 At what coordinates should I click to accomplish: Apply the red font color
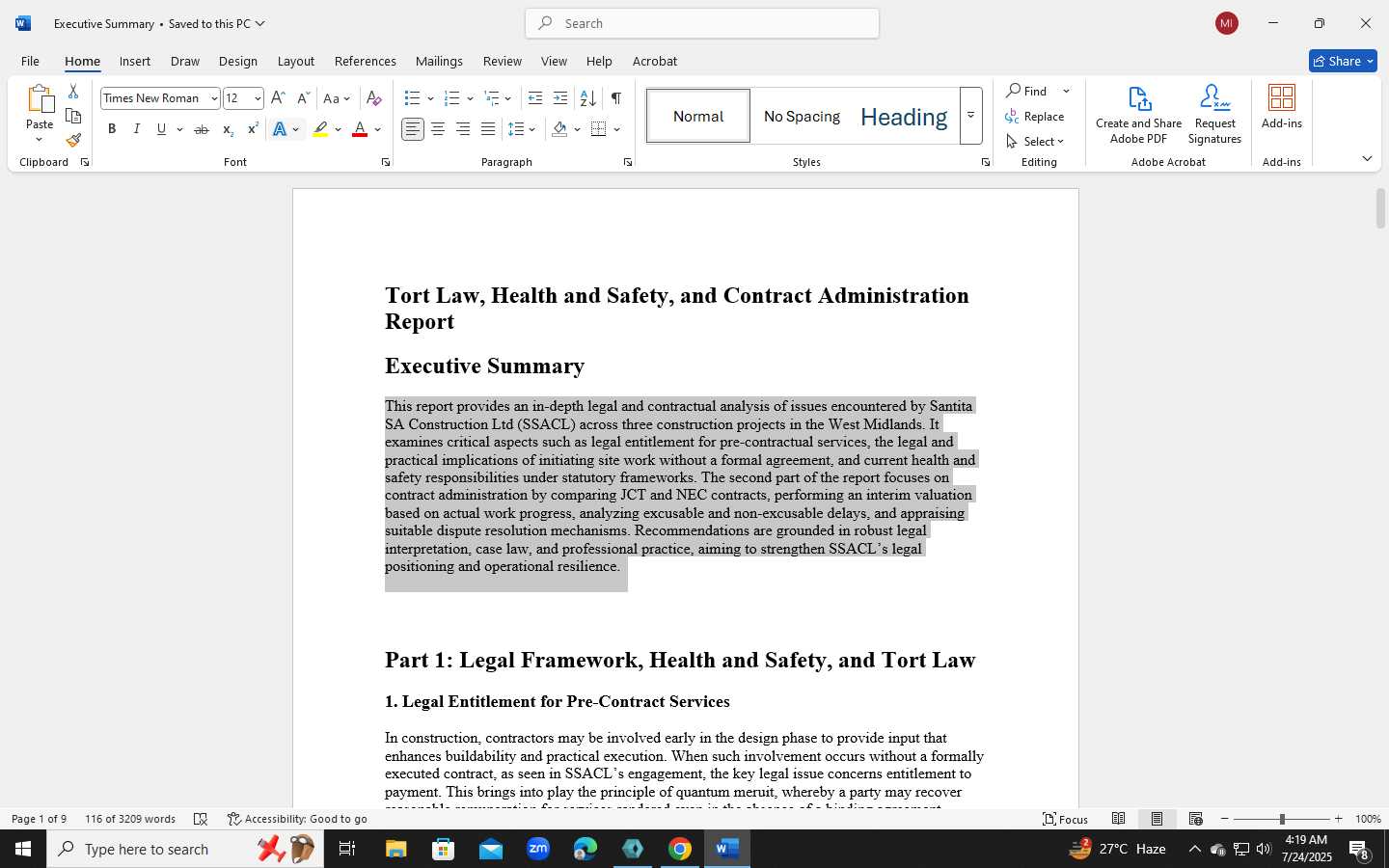pyautogui.click(x=360, y=129)
